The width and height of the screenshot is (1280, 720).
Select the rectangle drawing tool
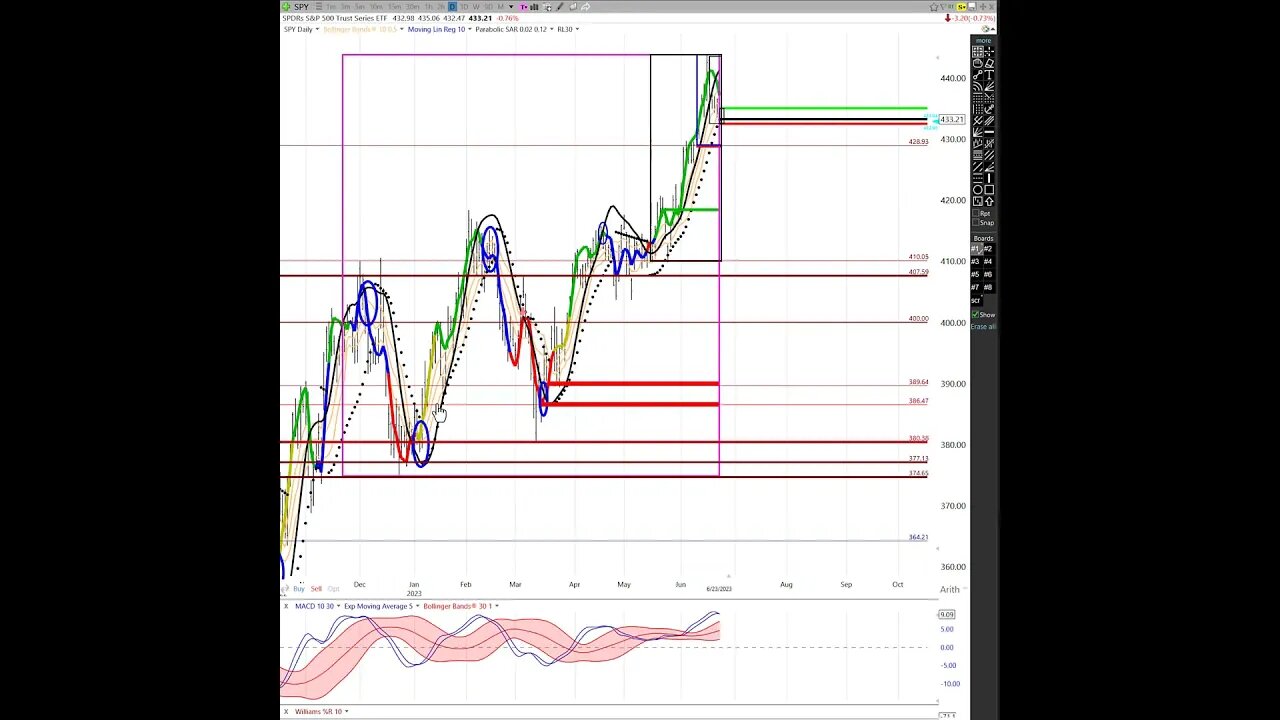989,189
